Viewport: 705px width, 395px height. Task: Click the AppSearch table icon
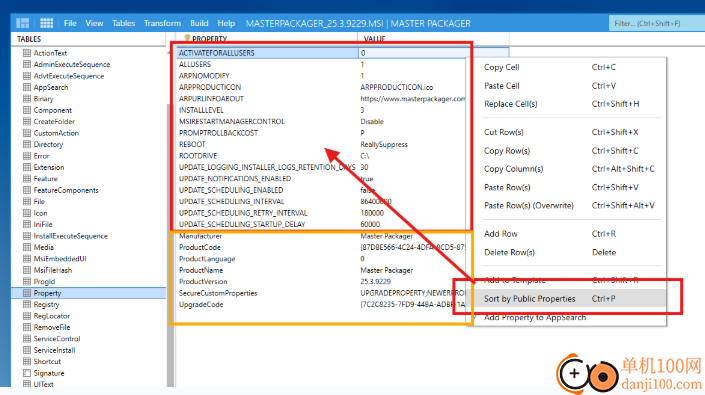[27, 87]
